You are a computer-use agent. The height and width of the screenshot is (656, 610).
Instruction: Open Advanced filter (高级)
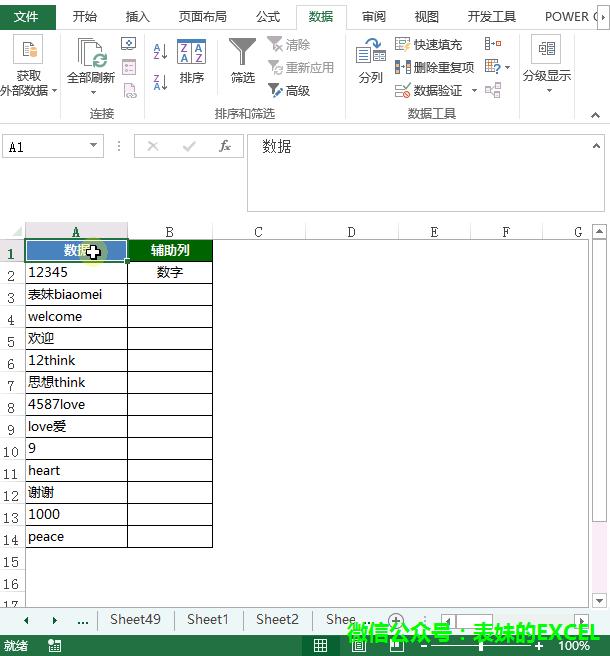click(289, 90)
